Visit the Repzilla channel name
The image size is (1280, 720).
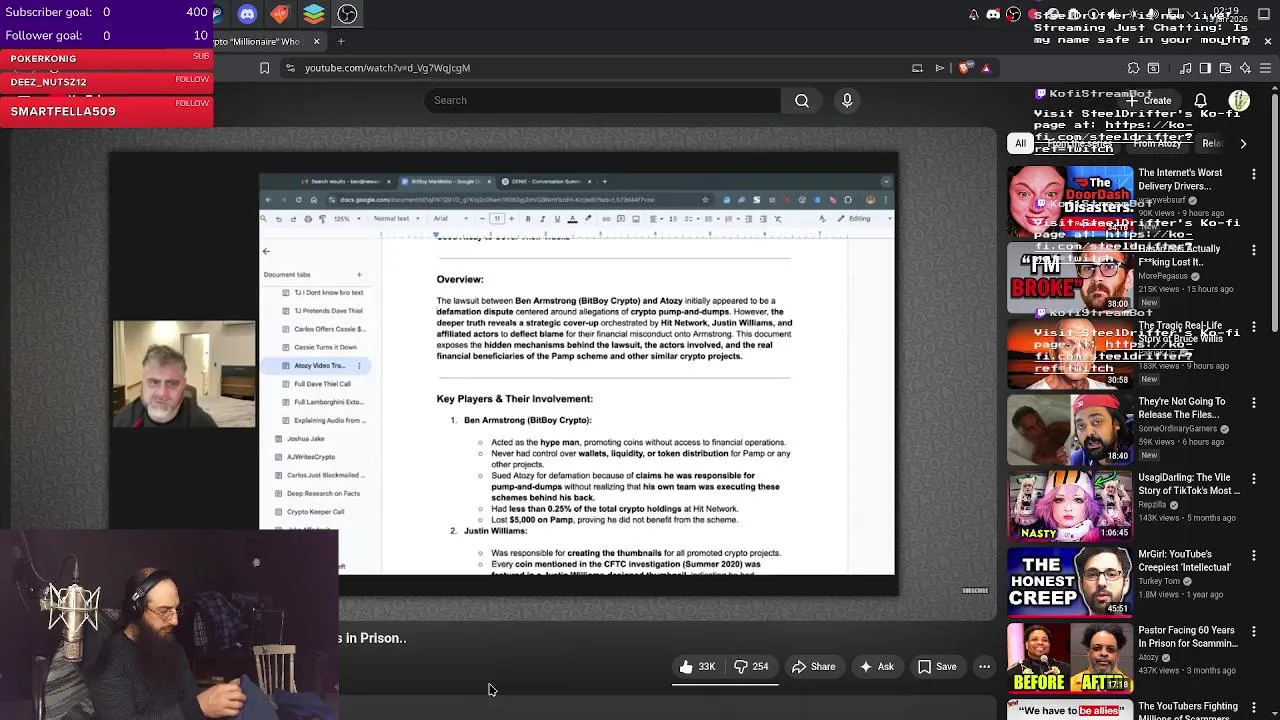(x=1152, y=505)
